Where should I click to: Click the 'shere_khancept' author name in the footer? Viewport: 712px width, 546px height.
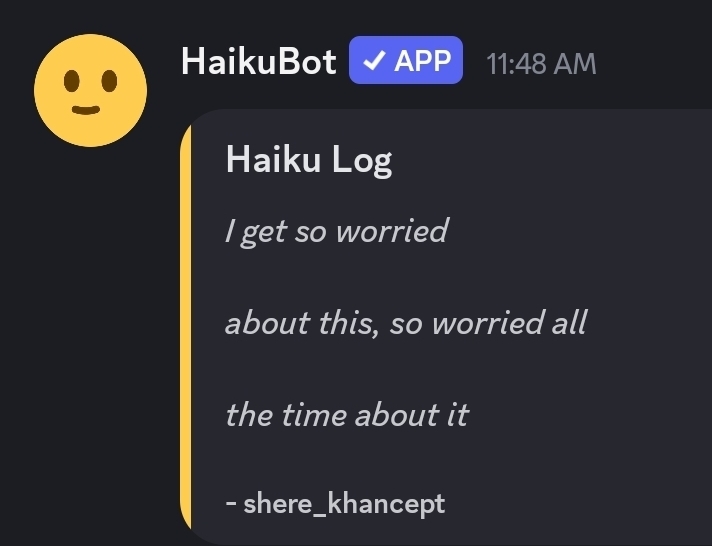coord(344,503)
